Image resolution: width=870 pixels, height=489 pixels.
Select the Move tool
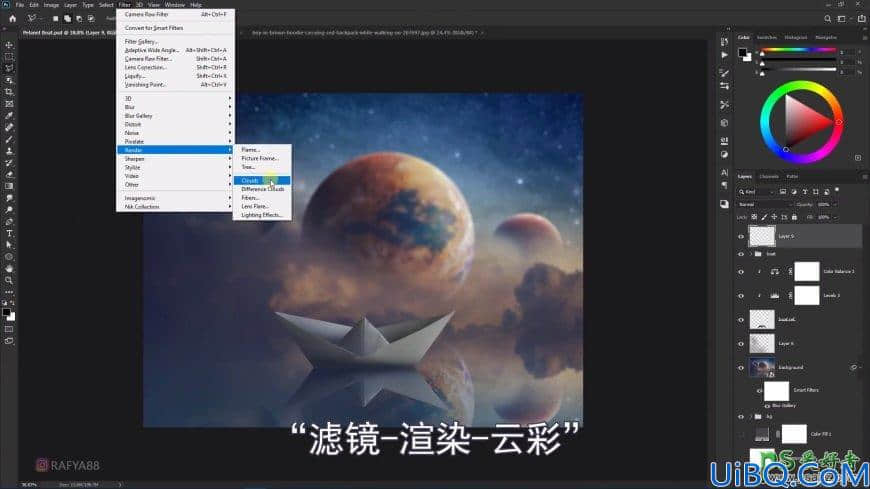(9, 45)
